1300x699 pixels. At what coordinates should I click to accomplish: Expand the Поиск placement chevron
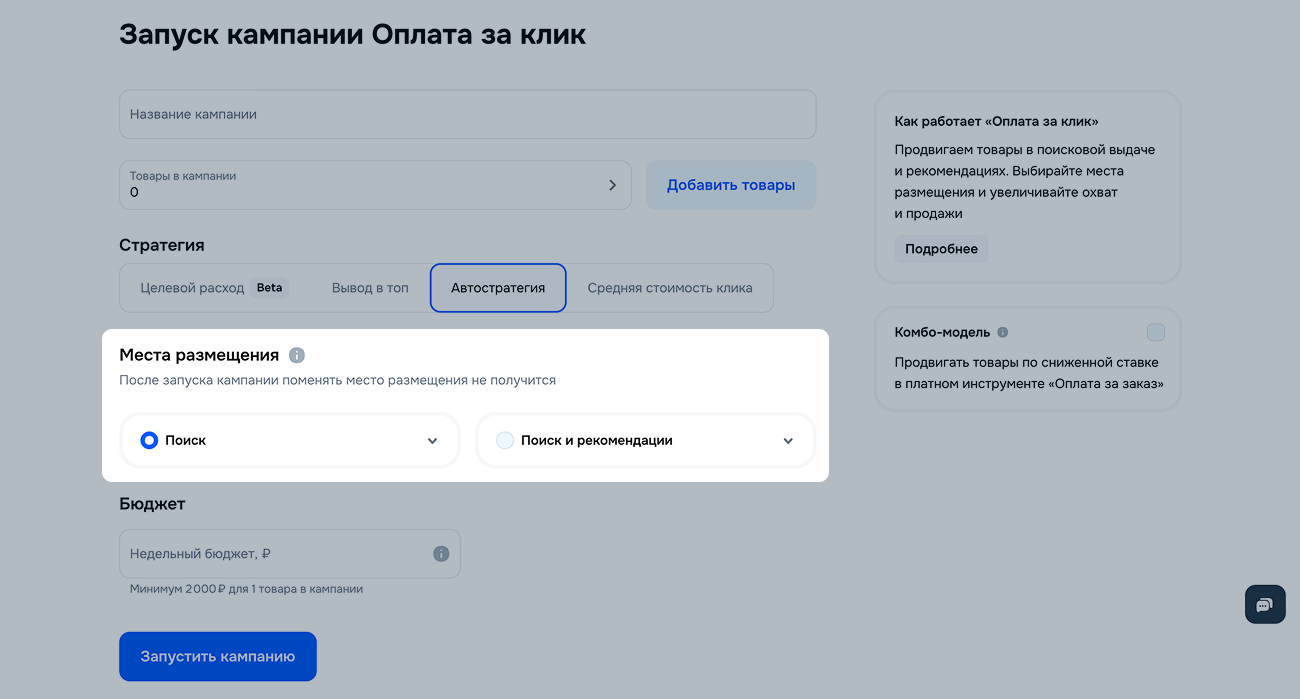[432, 441]
